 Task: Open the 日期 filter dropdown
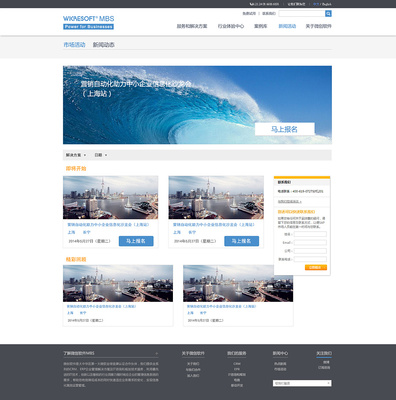tap(101, 155)
